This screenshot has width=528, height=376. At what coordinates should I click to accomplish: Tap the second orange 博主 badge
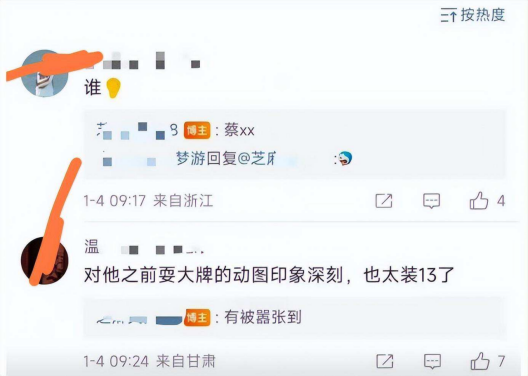point(197,317)
